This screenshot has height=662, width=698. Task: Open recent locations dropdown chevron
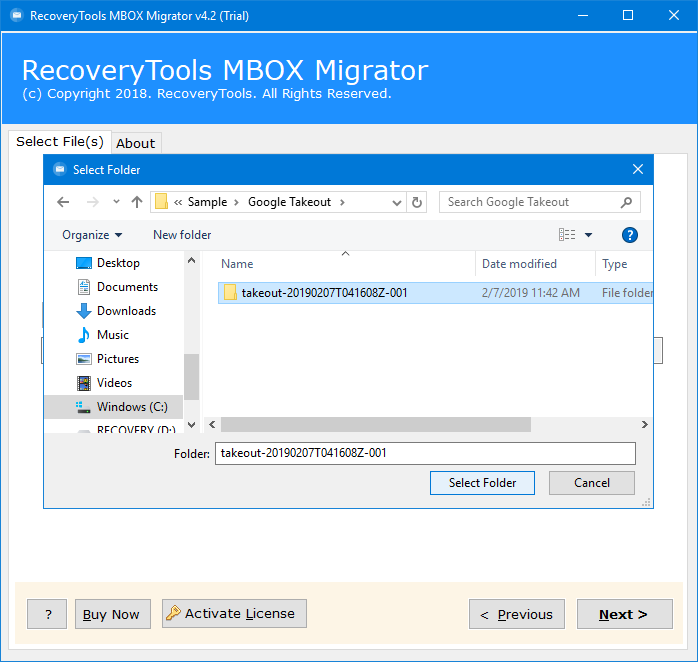(x=116, y=202)
